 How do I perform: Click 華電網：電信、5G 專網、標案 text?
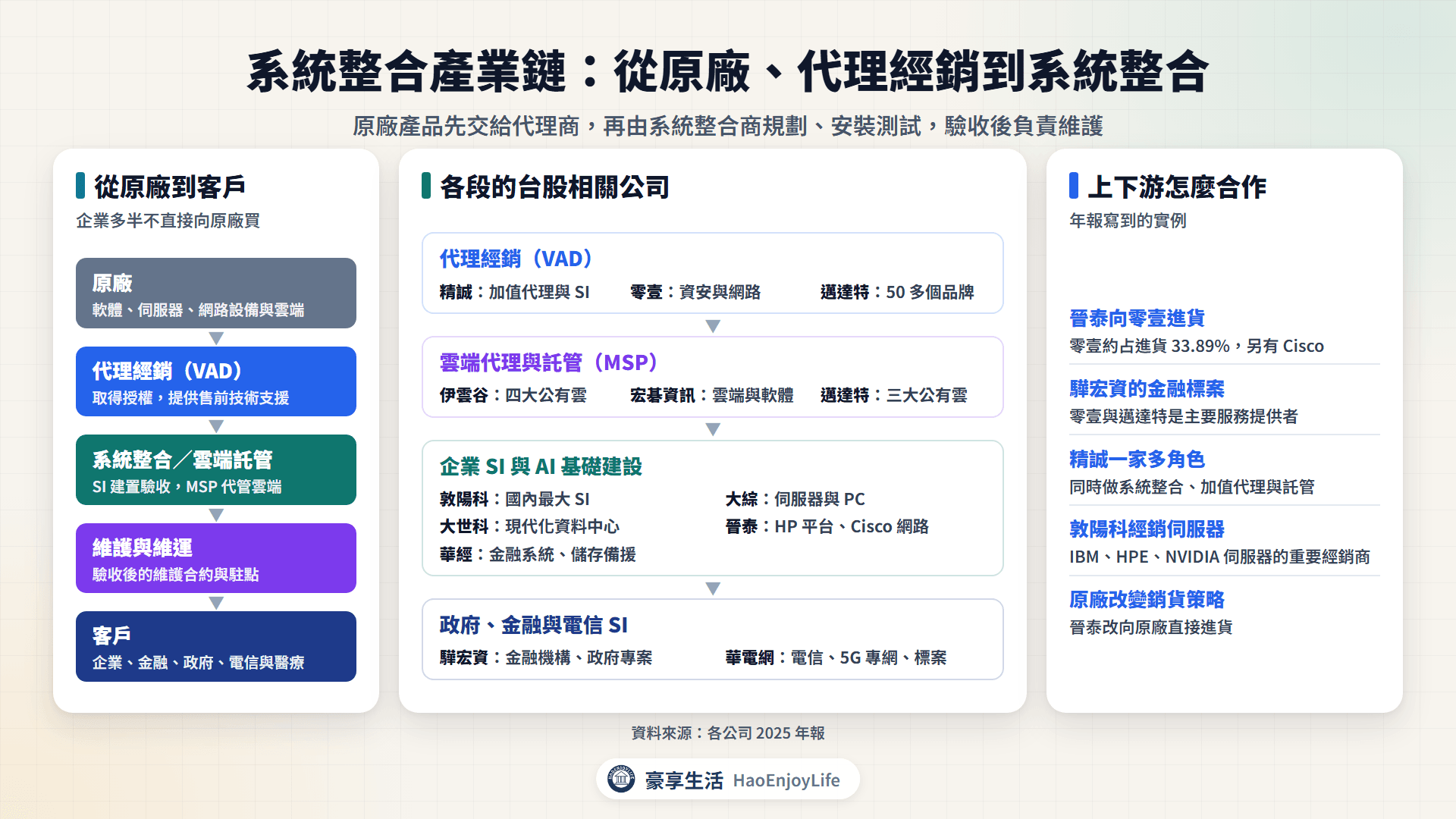[836, 657]
